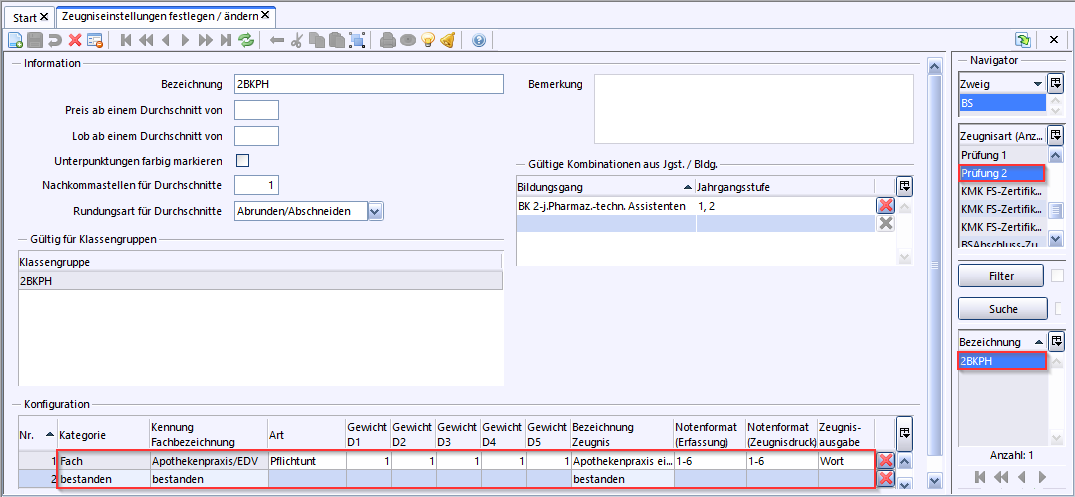Viewport: 1075px width, 497px height.
Task: Click the green refresh arrows icon
Action: (x=245, y=40)
